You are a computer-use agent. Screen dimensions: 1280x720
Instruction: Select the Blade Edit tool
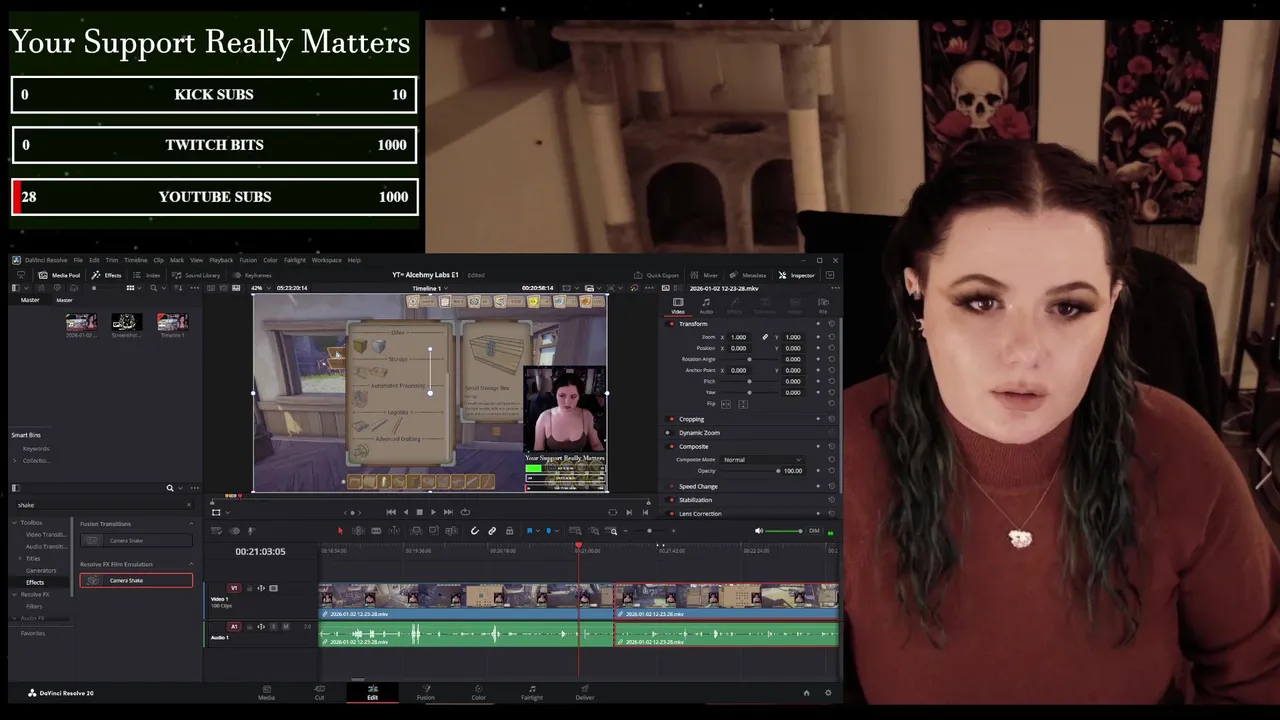pos(376,531)
